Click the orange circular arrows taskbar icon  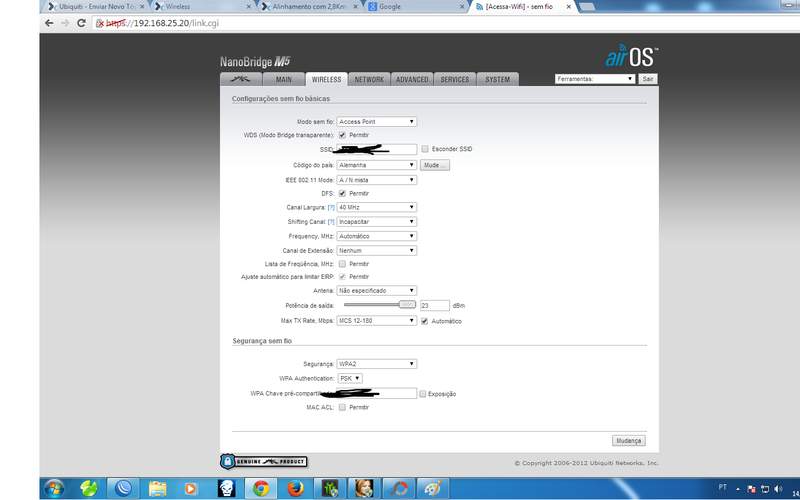398,489
